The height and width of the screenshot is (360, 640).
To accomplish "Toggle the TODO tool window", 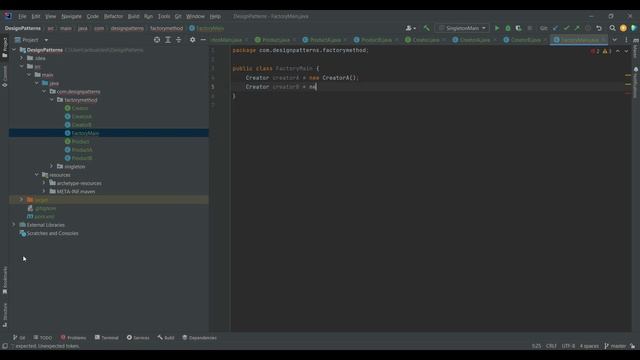I will coord(43,338).
